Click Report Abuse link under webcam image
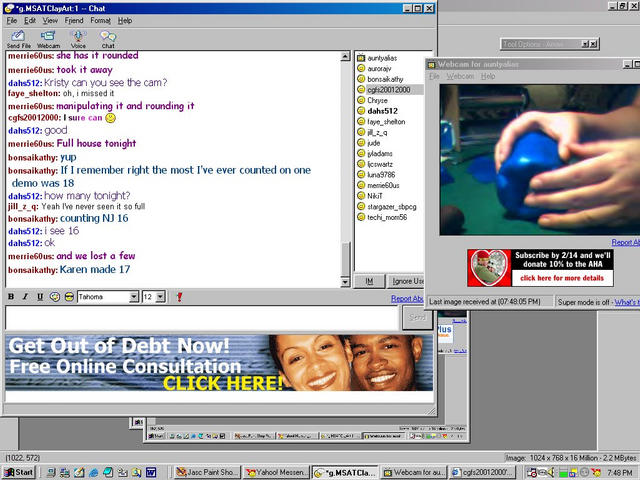 (625, 242)
